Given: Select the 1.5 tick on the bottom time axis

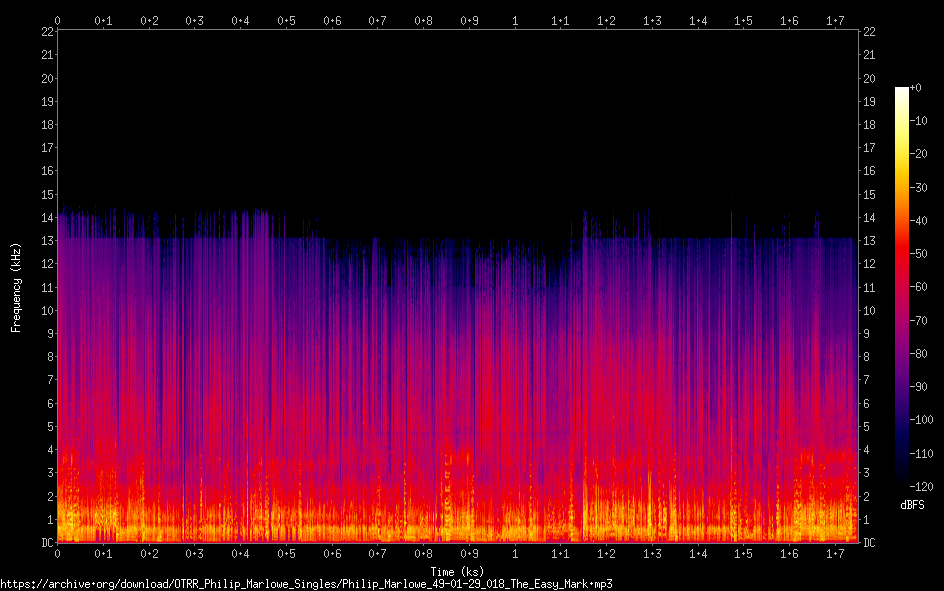Looking at the screenshot, I should [743, 554].
